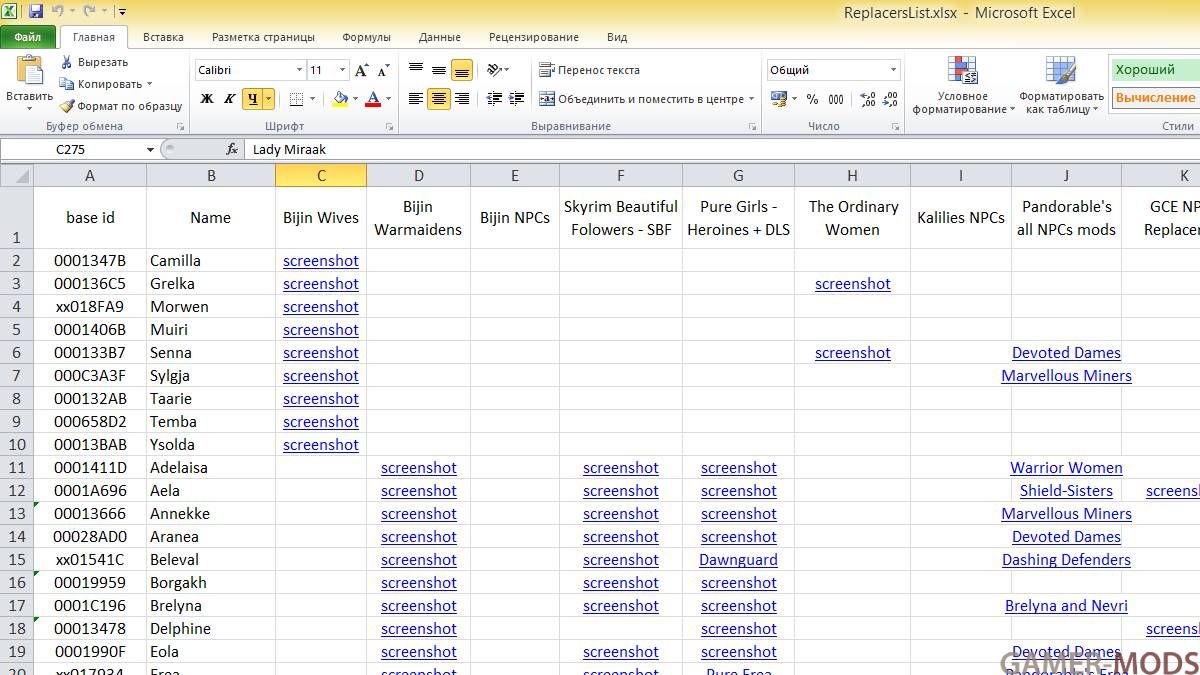1200x675 pixels.
Task: Switch to the Формулы tab
Action: (366, 37)
